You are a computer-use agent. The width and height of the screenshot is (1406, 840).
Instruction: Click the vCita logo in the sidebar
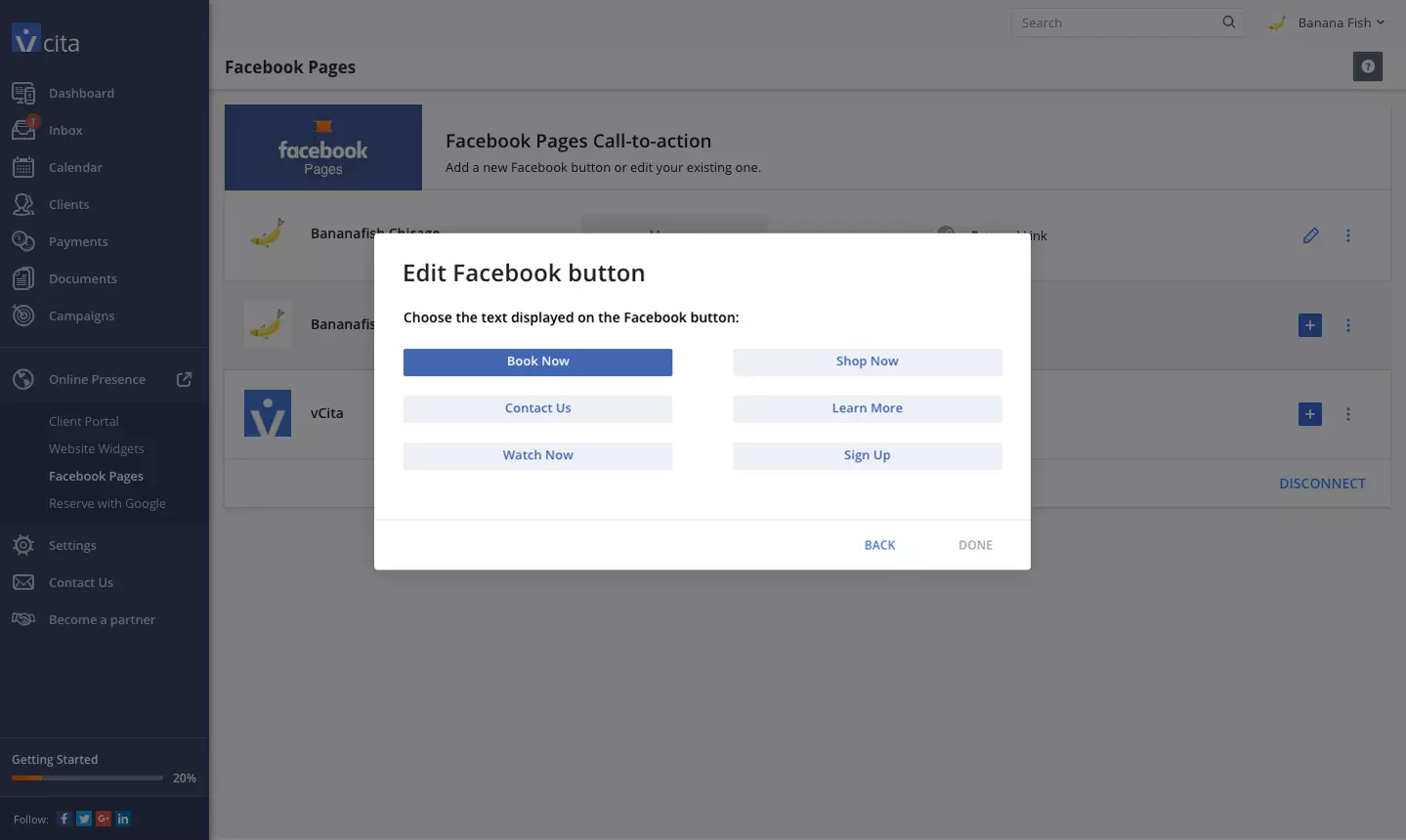(46, 39)
